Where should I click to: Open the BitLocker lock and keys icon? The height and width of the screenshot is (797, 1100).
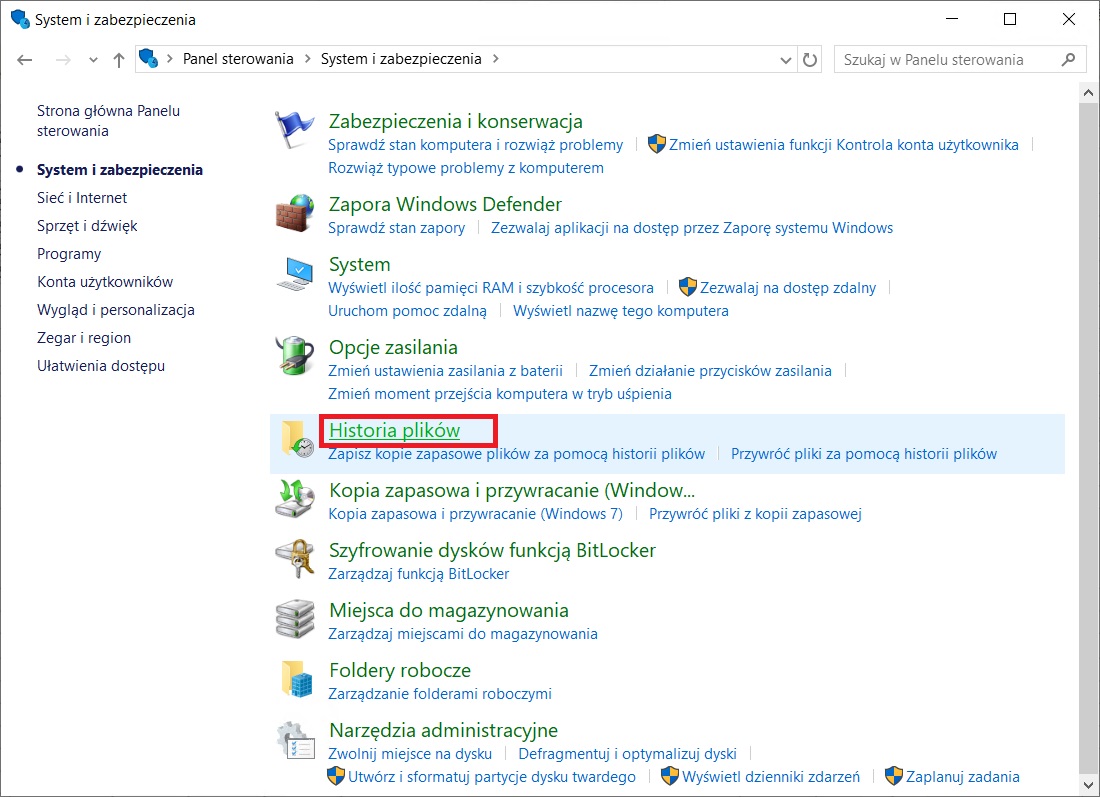[x=295, y=559]
